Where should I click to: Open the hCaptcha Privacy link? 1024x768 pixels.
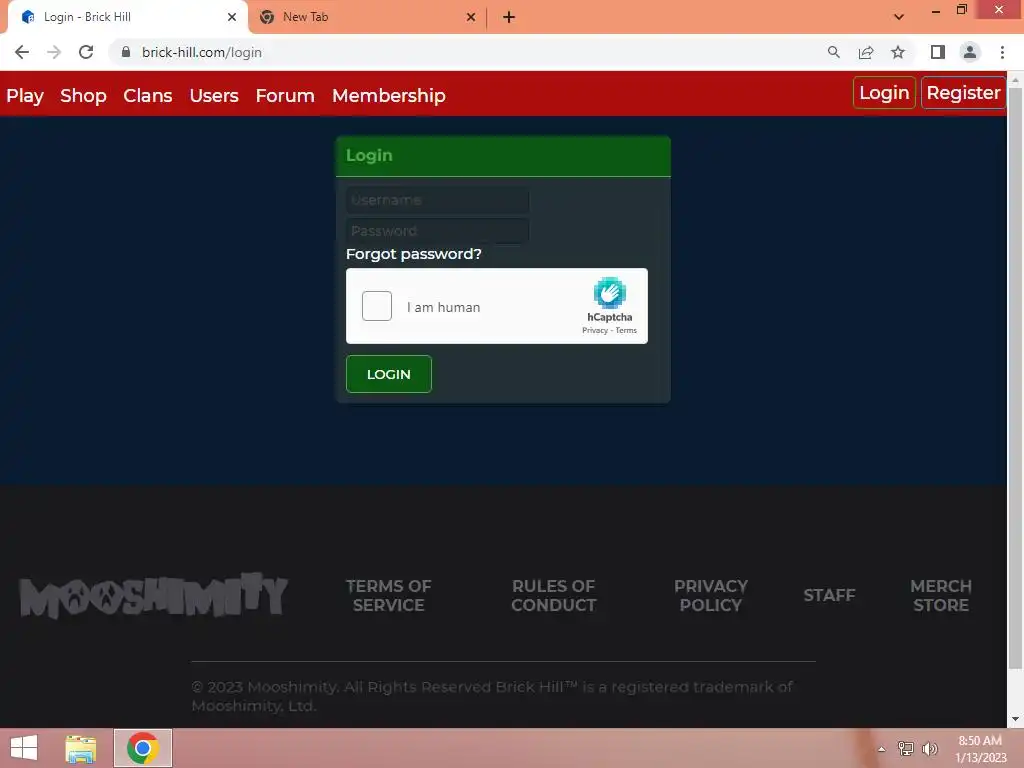click(x=594, y=330)
